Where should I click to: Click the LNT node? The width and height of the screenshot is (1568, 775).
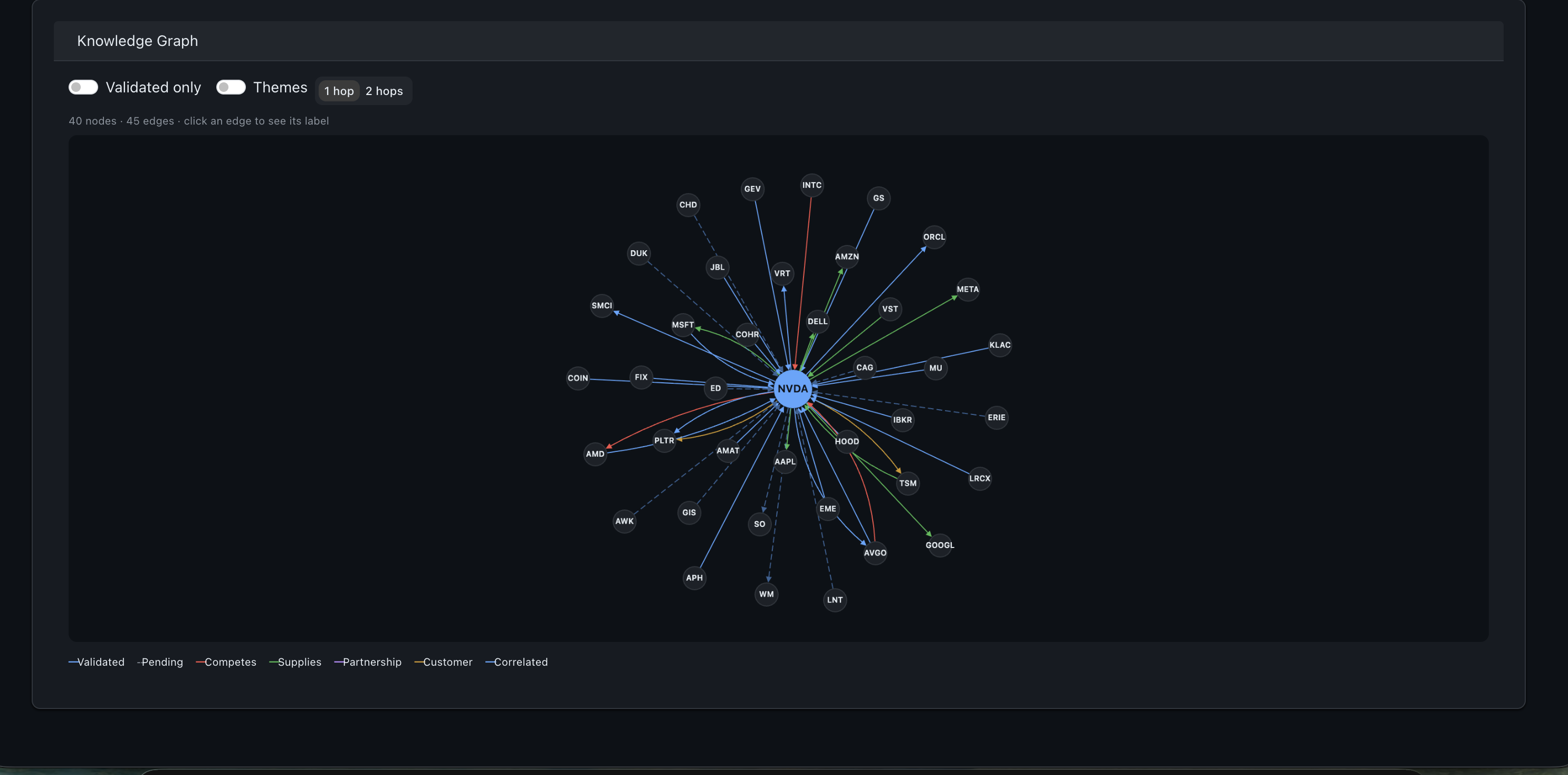(x=835, y=600)
